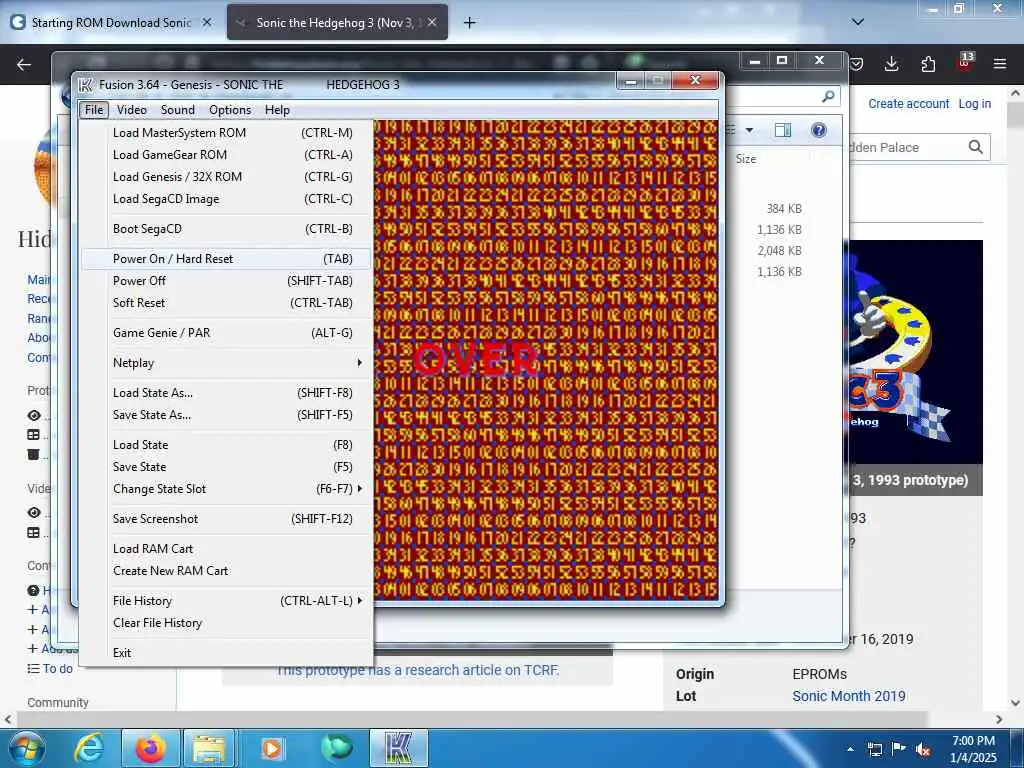Viewport: 1024px width, 768px height.
Task: Open a new browser tab
Action: coord(469,23)
